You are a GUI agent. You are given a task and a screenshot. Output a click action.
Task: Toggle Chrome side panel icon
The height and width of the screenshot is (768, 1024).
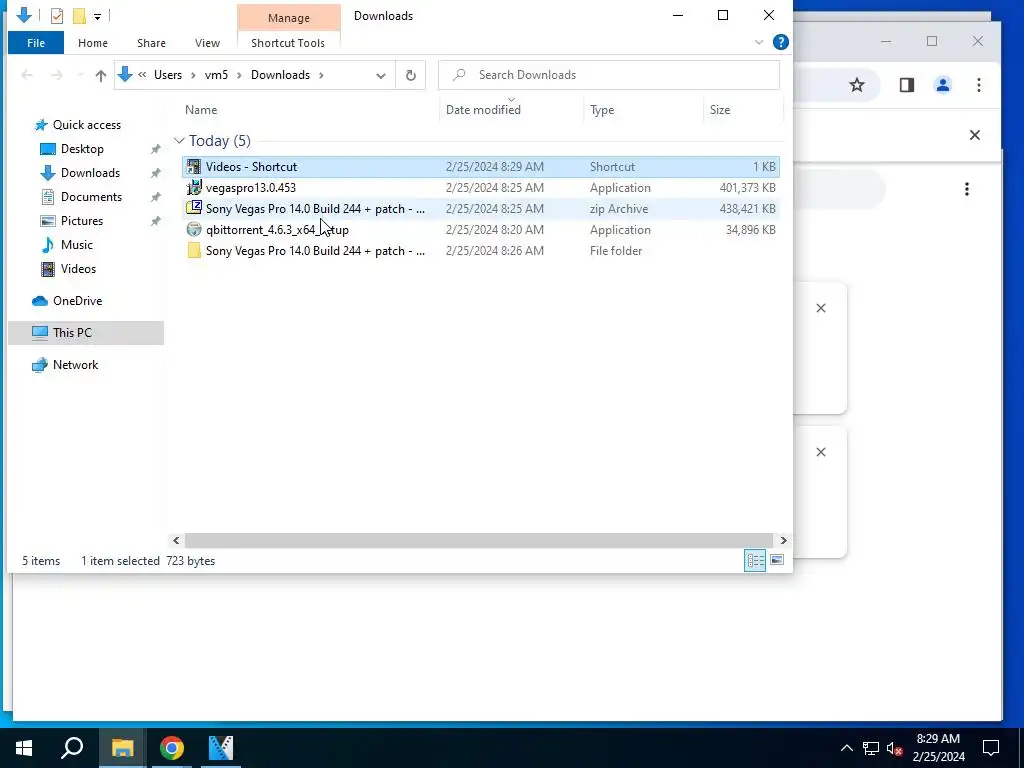pos(906,85)
